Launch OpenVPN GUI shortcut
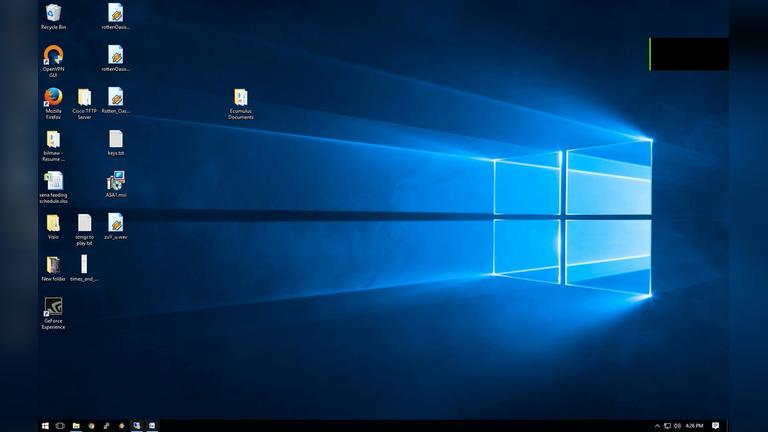 [53, 61]
